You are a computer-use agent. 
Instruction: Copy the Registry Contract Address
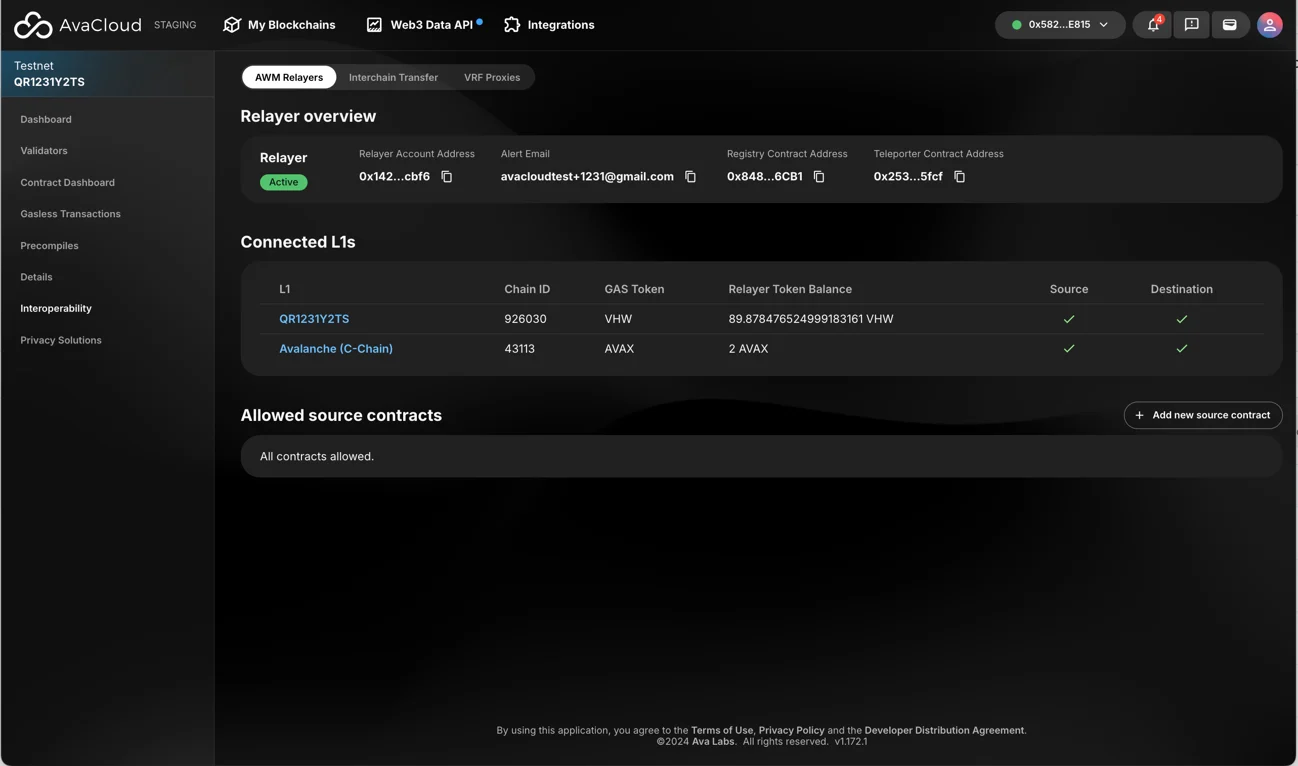(x=819, y=177)
